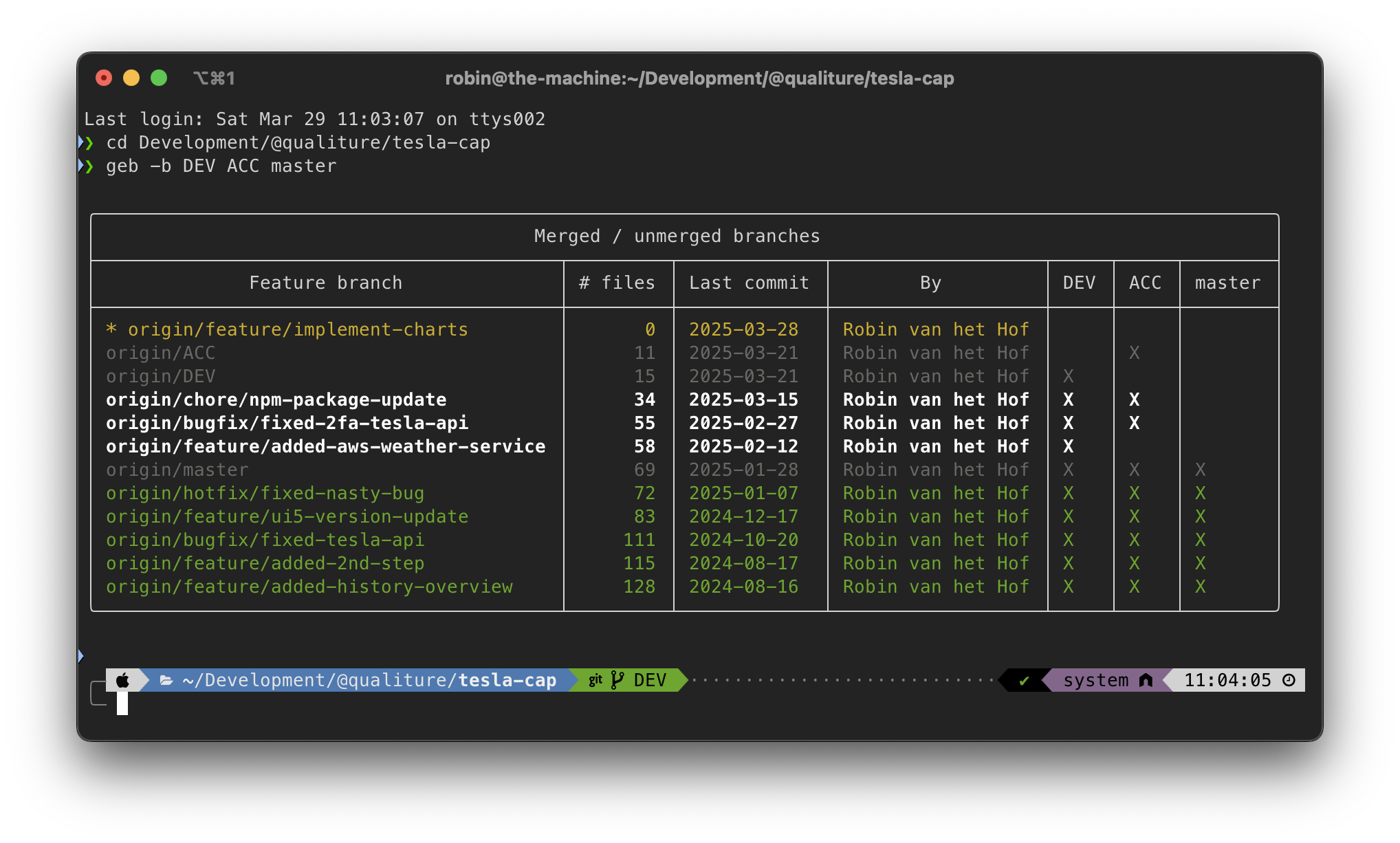
Task: Select origin/chore/npm-package-update branch
Action: click(x=276, y=399)
